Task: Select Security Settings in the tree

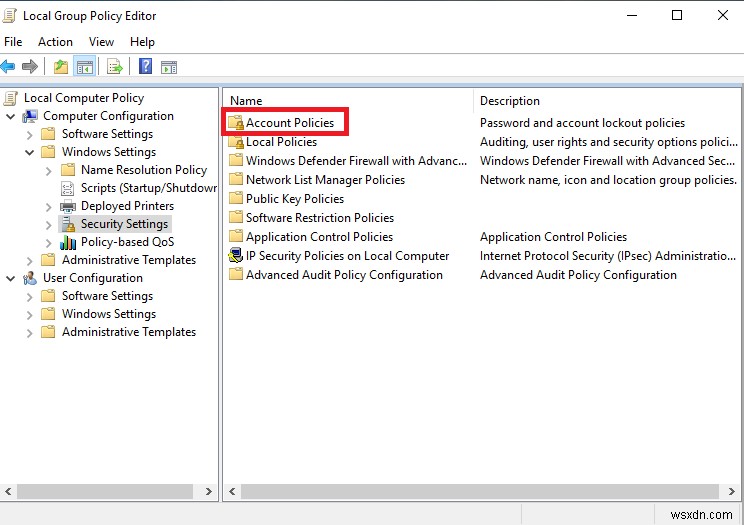Action: (x=124, y=224)
